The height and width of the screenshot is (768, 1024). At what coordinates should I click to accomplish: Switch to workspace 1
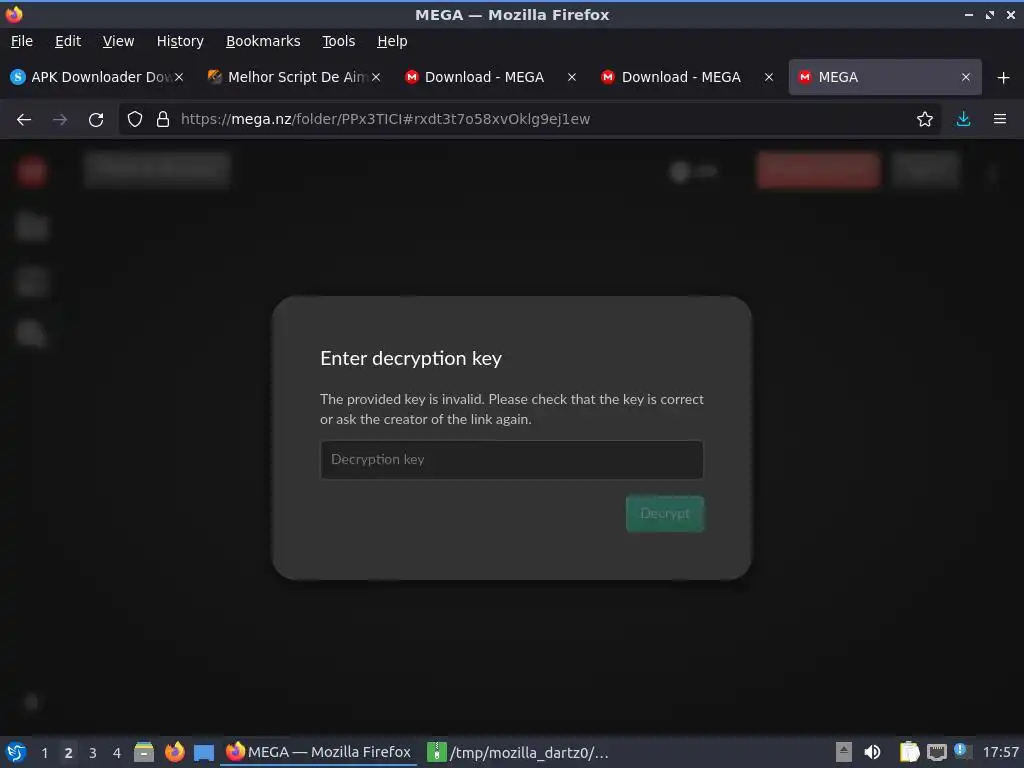(44, 753)
